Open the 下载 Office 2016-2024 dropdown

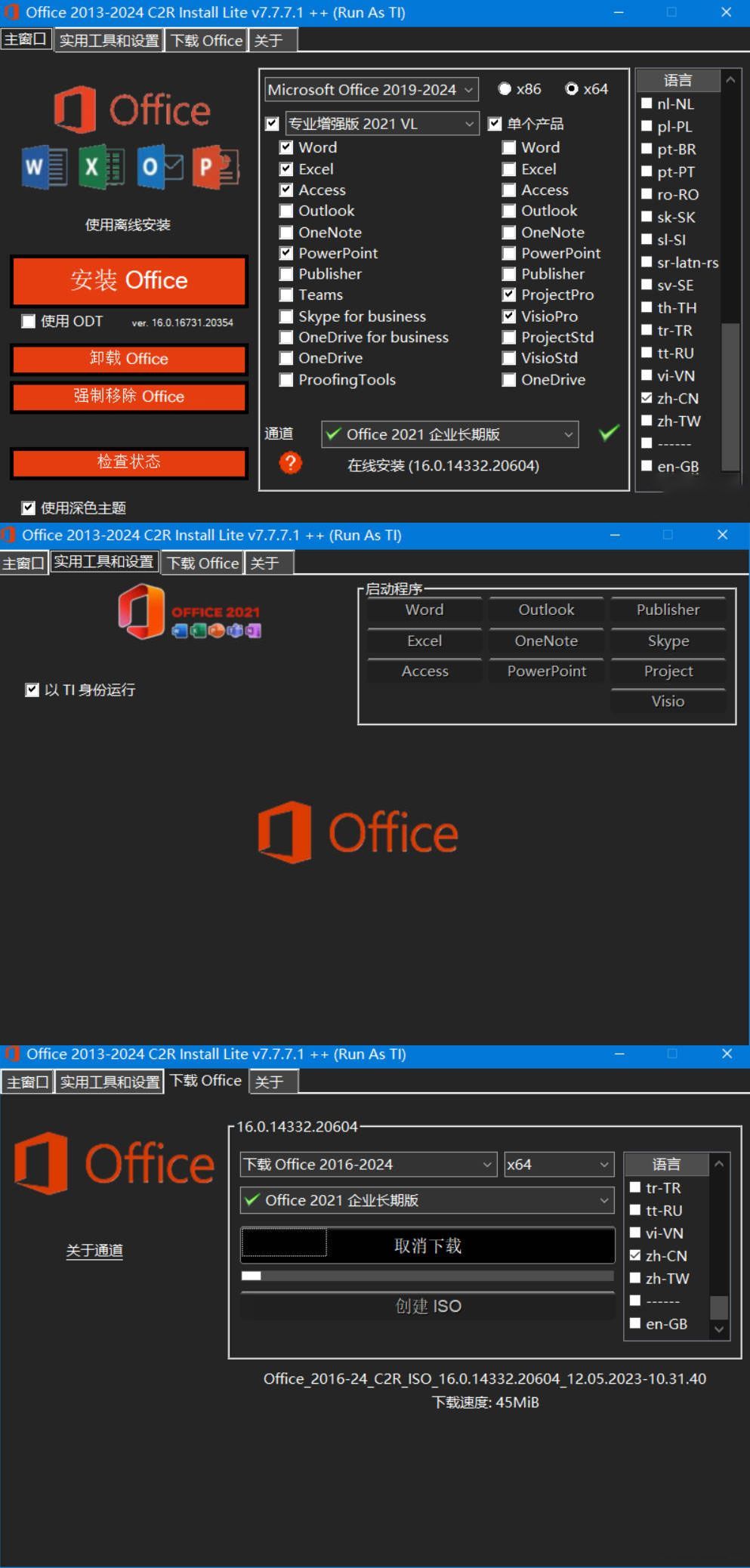point(368,1164)
